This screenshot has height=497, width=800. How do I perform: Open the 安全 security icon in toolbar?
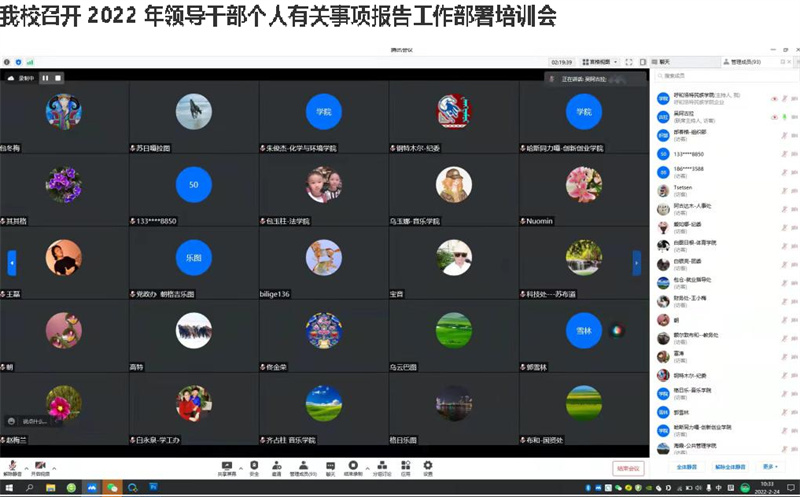pyautogui.click(x=254, y=466)
